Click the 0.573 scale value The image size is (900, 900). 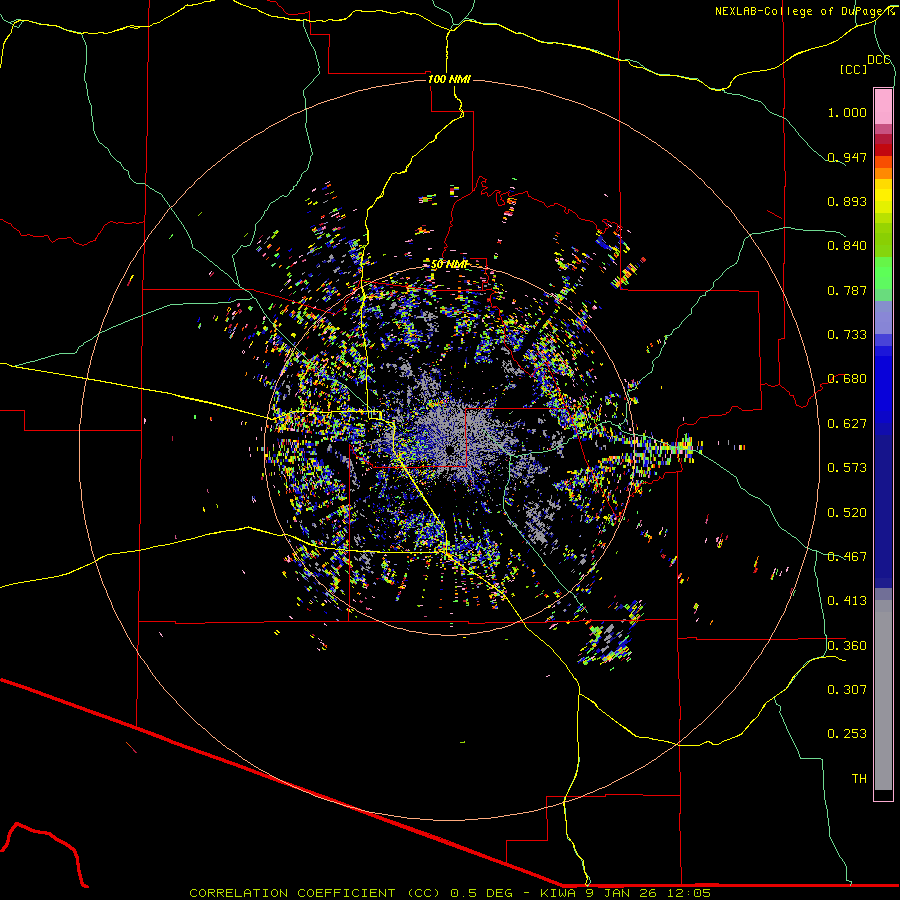point(847,468)
